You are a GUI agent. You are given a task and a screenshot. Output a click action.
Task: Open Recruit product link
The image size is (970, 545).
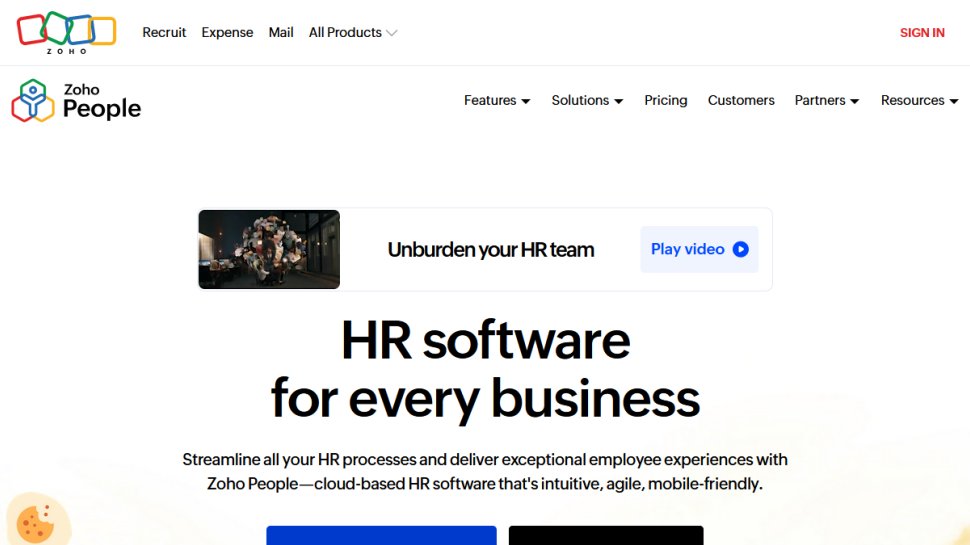coord(164,32)
